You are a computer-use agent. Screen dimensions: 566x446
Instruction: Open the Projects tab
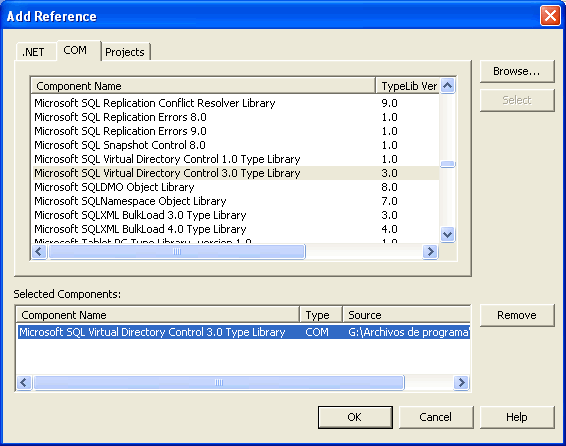(126, 52)
